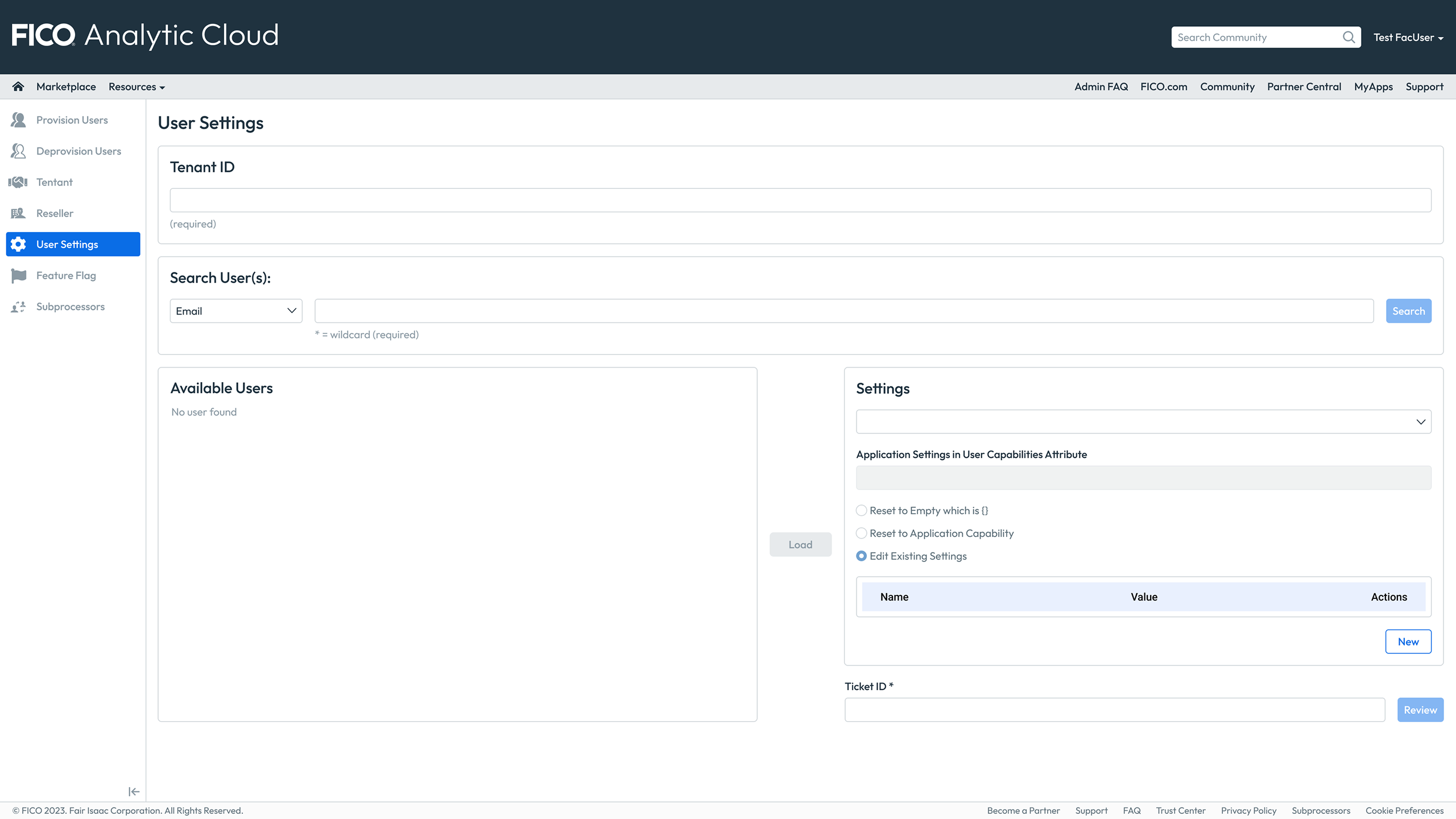1456x819 pixels.
Task: Click into the Tenant ID field
Action: tap(800, 200)
